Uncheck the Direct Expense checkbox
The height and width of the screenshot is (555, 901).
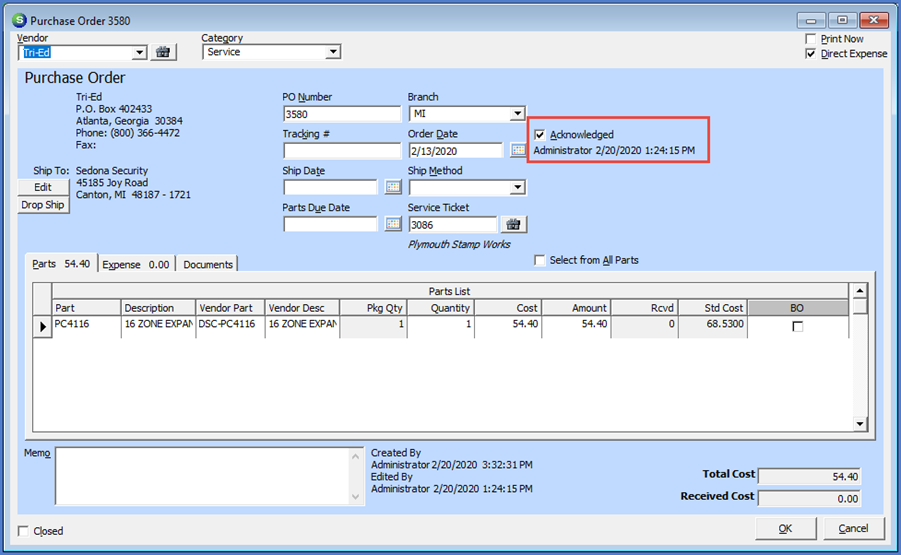click(x=811, y=54)
